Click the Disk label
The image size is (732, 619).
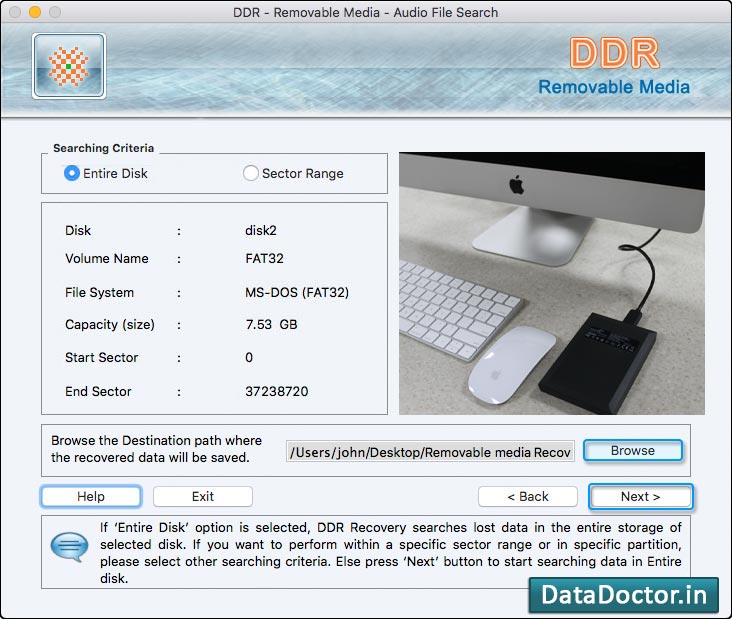click(78, 231)
